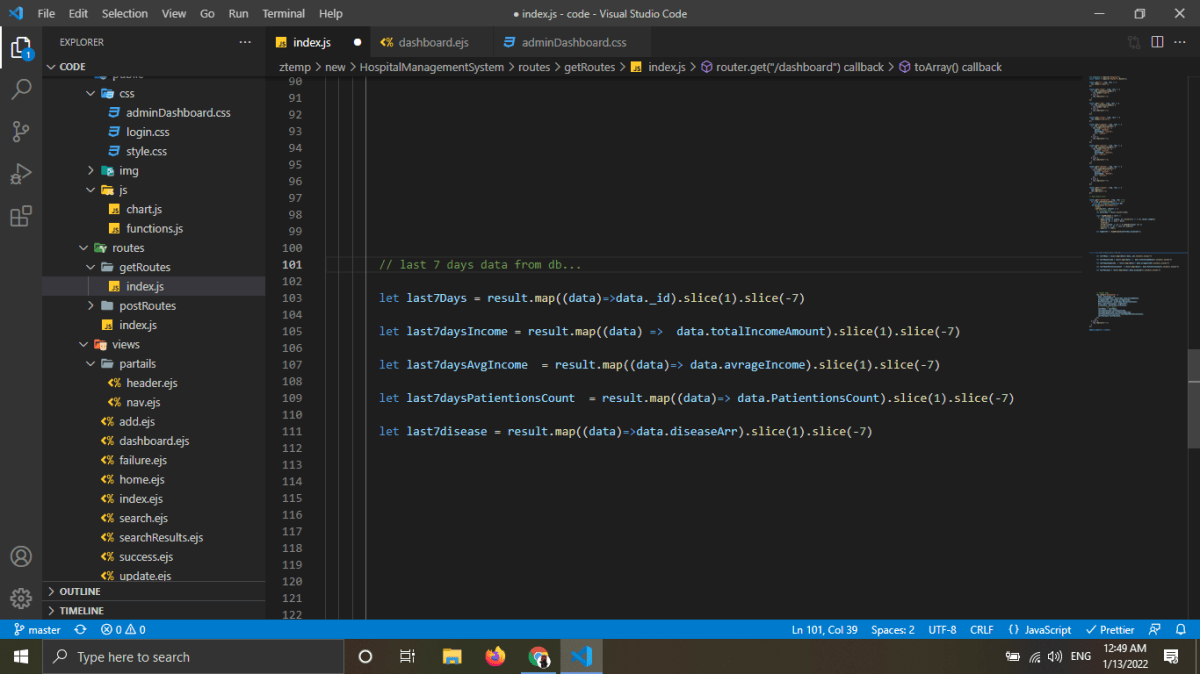Expand the img folder

154,171
